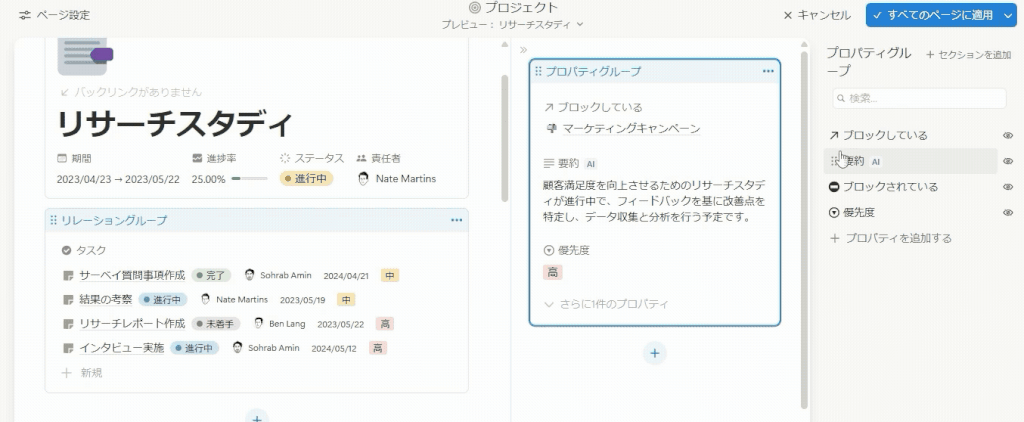Image resolution: width=1024 pixels, height=422 pixels.
Task: Click the plus icon beside 新規
Action: click(x=66, y=373)
